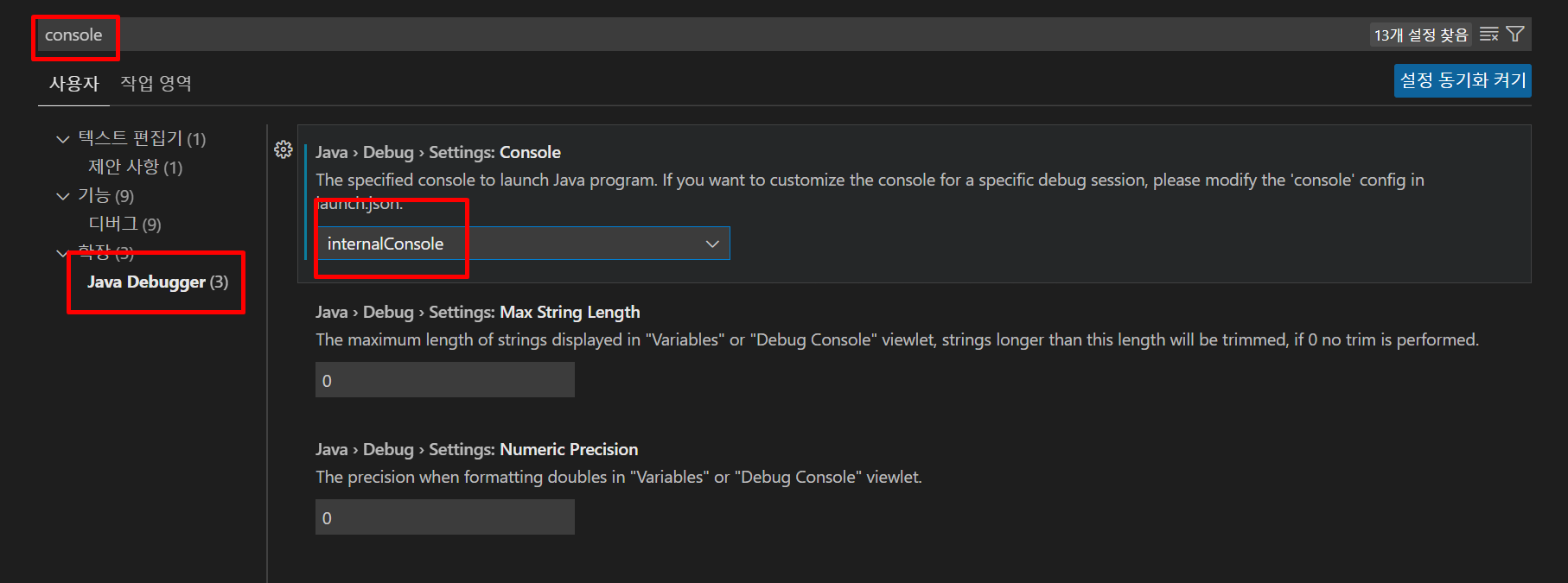Screen dimensions: 1568x583
Task: Click the Numeric Precision input field
Action: (x=445, y=517)
